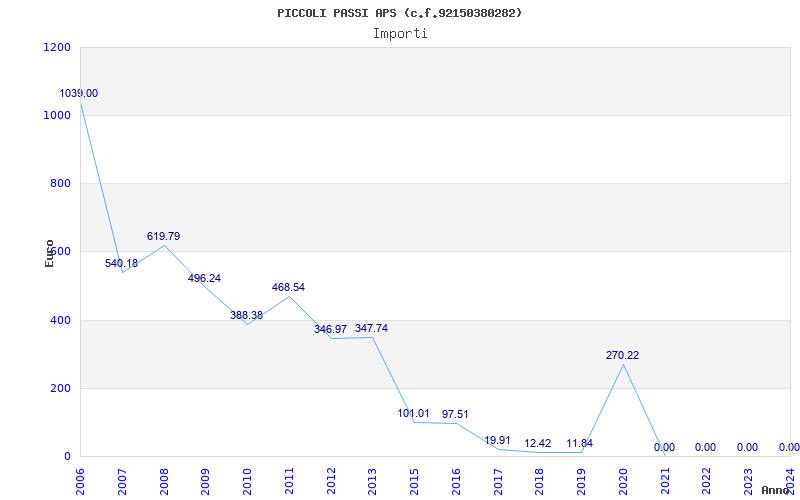The height and width of the screenshot is (500, 800).
Task: Click the Euro y-axis title
Action: 49,252
